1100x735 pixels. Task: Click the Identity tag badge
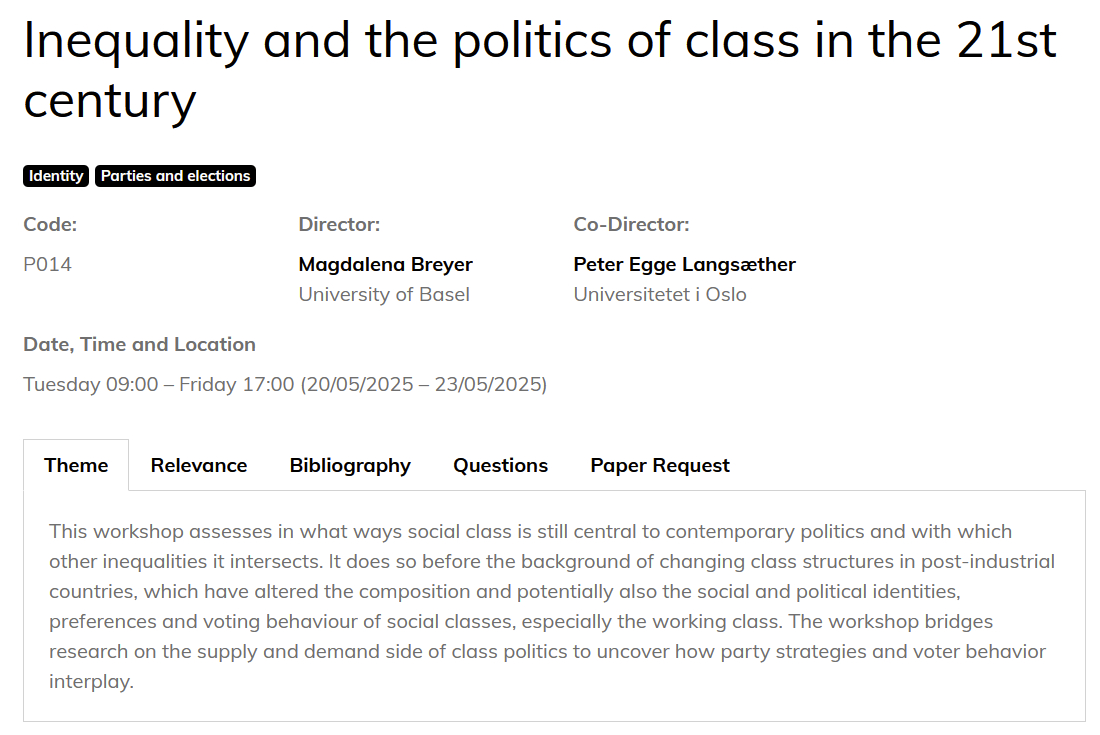[56, 176]
